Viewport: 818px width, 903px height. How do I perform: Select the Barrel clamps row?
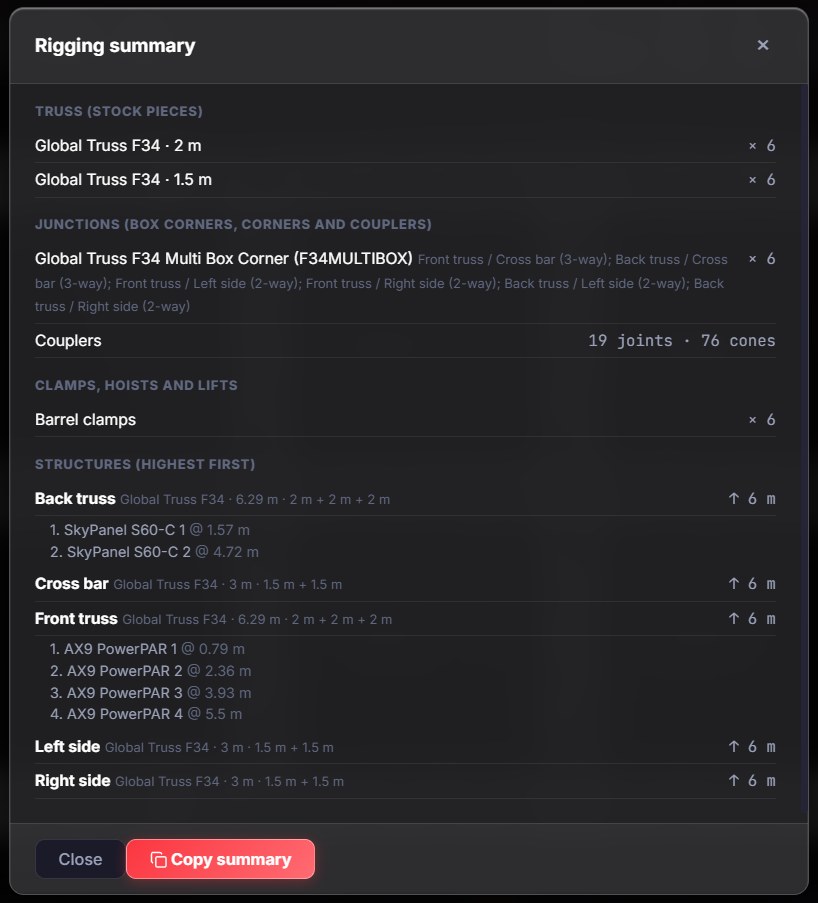click(405, 419)
